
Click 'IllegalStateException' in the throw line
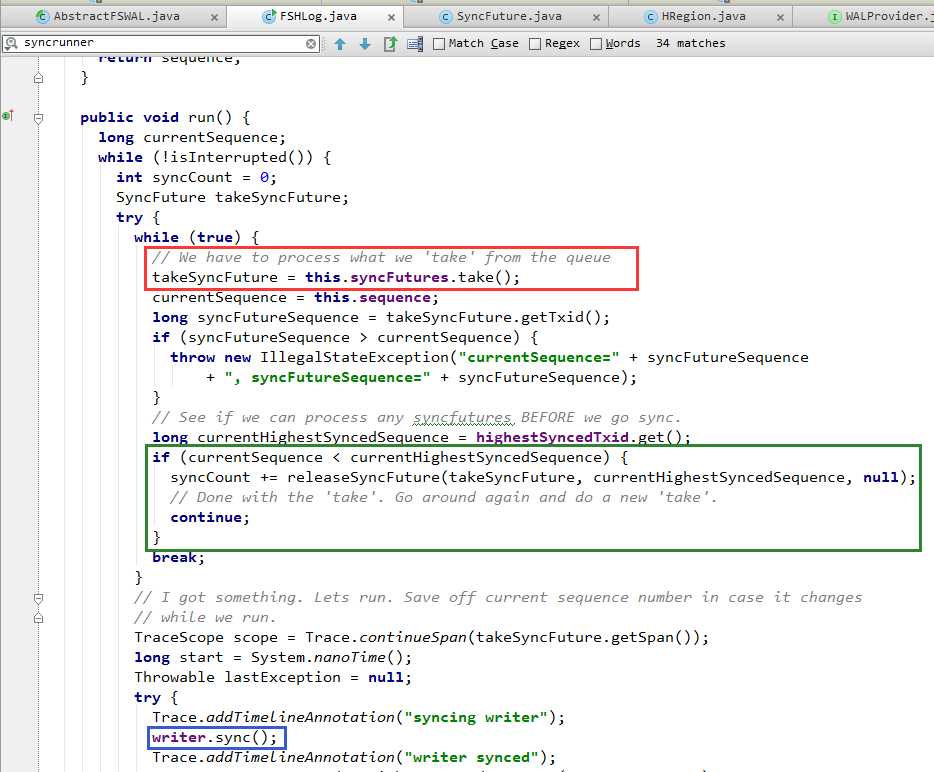tap(354, 357)
